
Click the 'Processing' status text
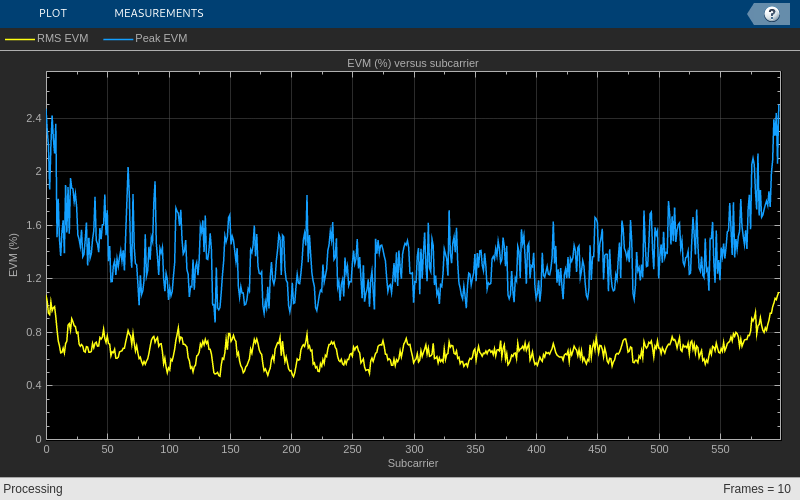[33, 489]
